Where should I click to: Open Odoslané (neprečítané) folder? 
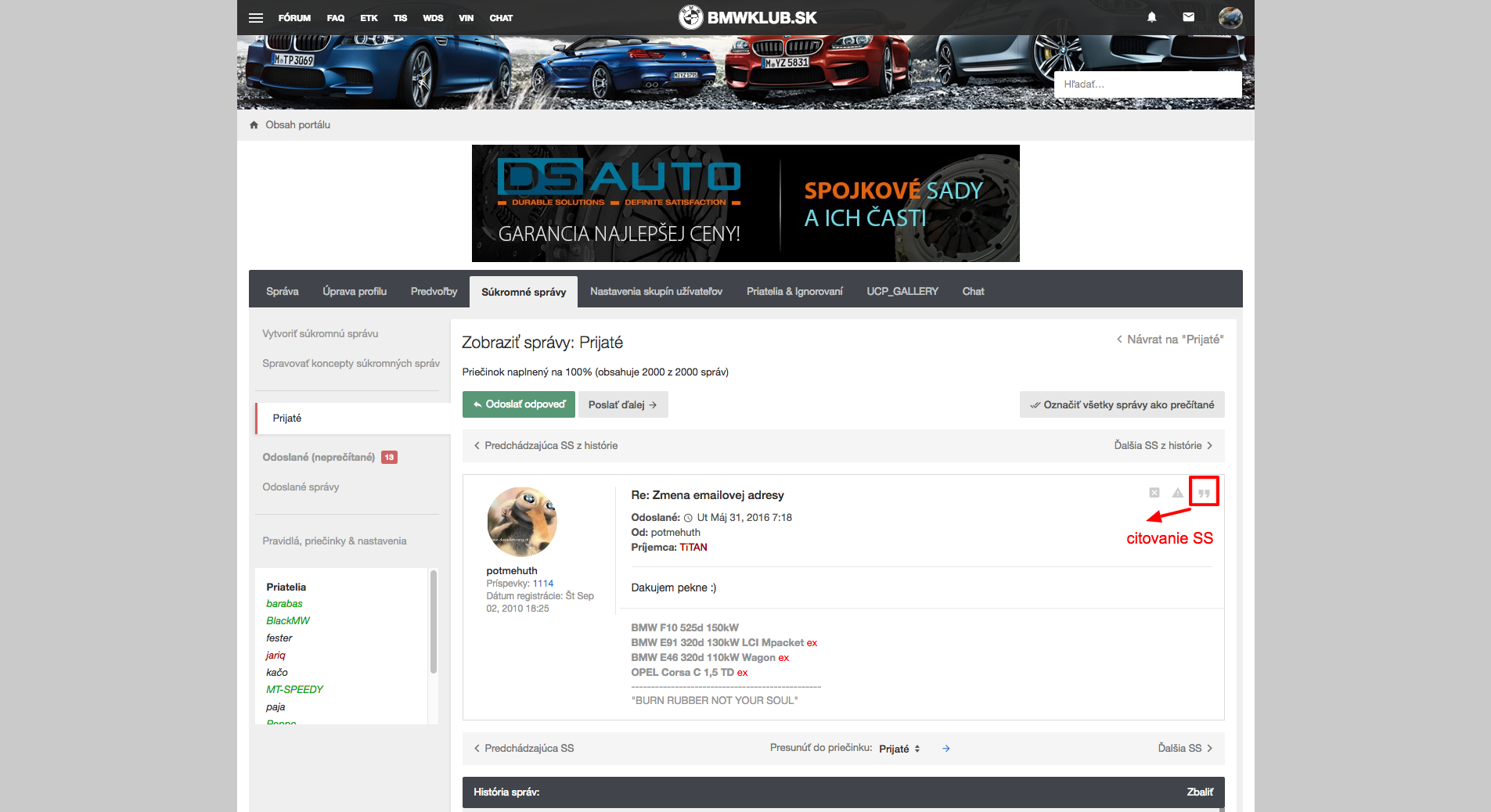319,457
